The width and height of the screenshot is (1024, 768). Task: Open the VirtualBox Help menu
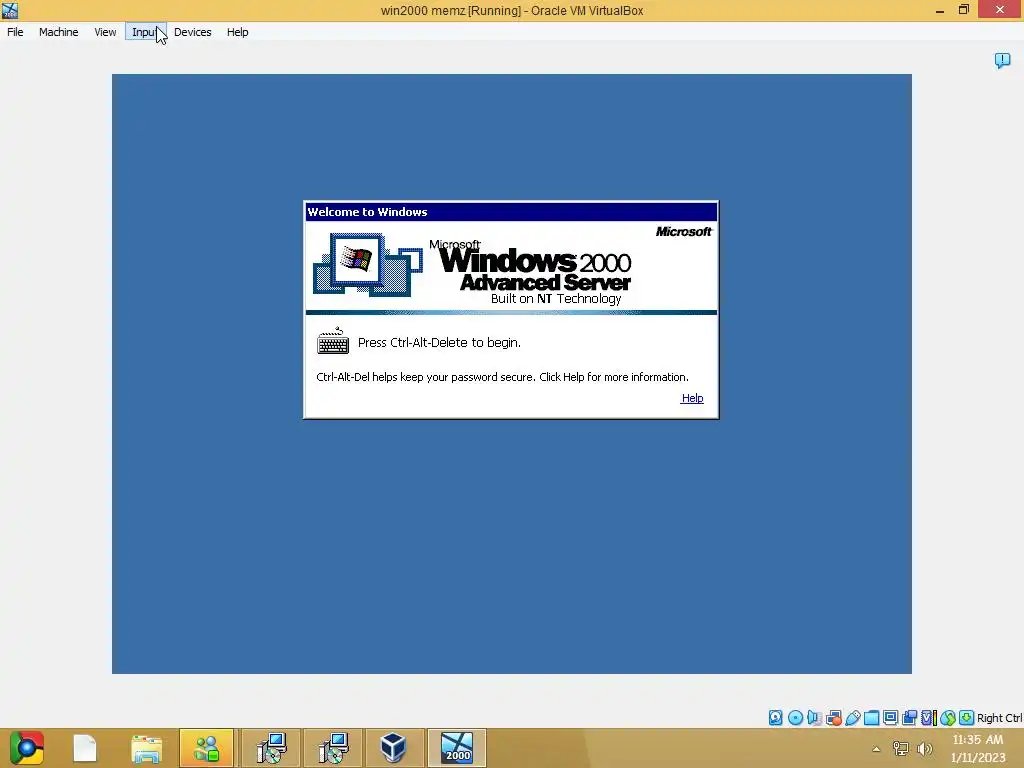point(238,32)
